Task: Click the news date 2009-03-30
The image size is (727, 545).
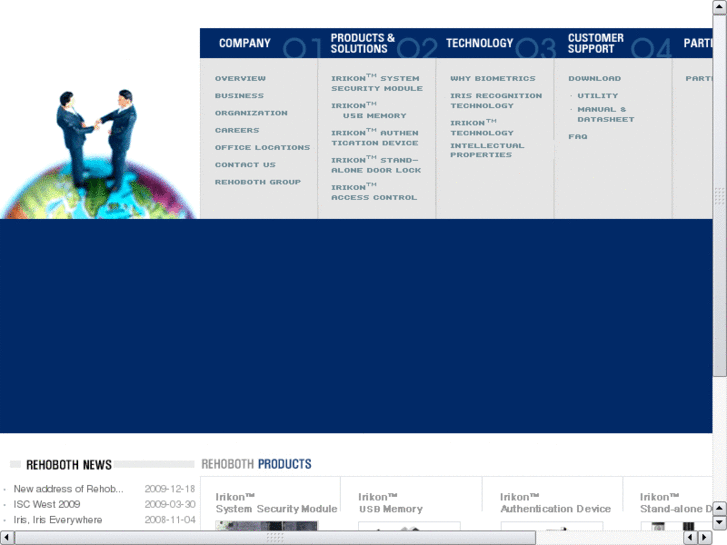Action: pos(170,504)
